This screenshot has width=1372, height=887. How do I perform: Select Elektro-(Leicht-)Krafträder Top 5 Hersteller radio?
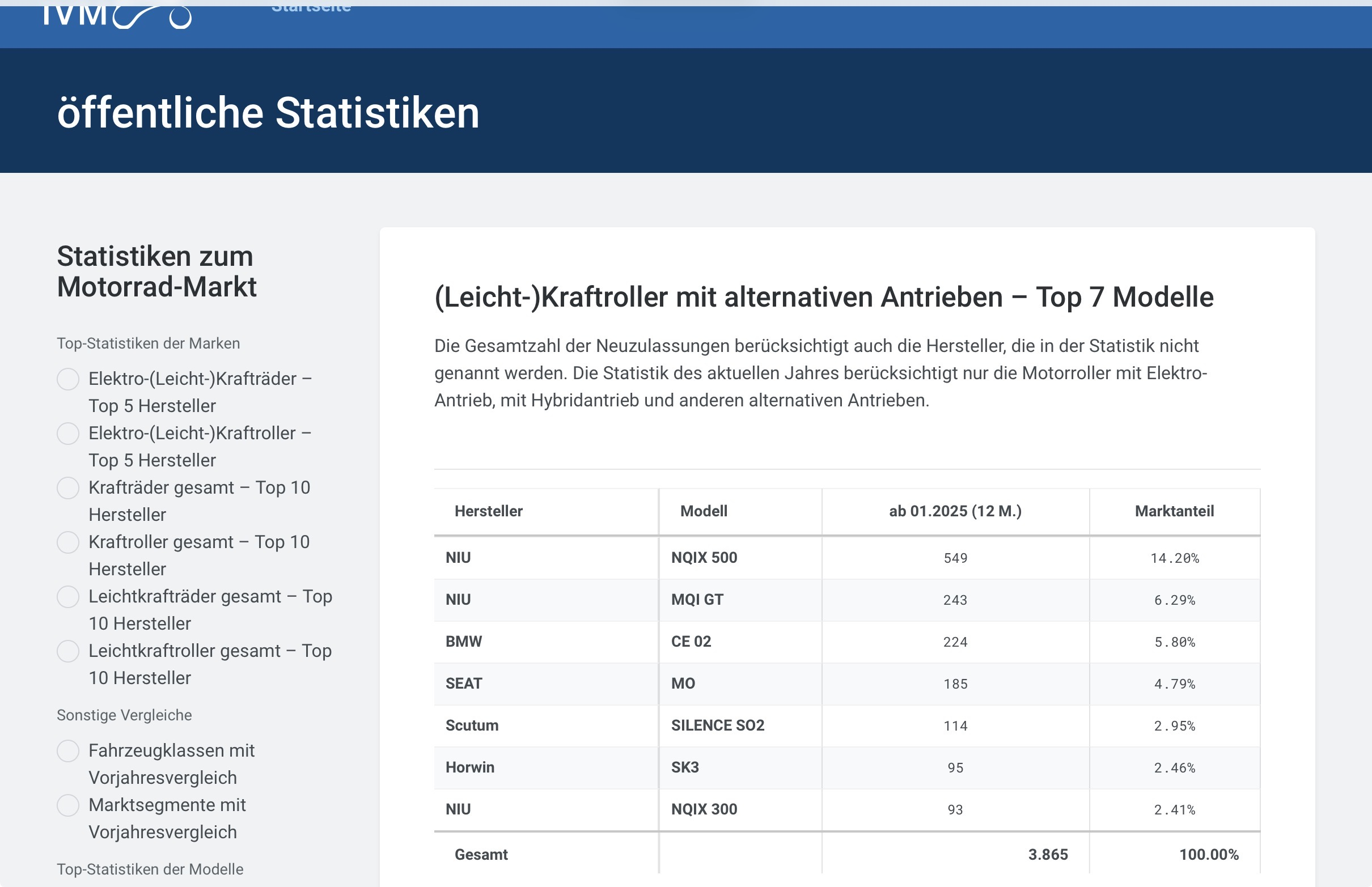point(68,379)
